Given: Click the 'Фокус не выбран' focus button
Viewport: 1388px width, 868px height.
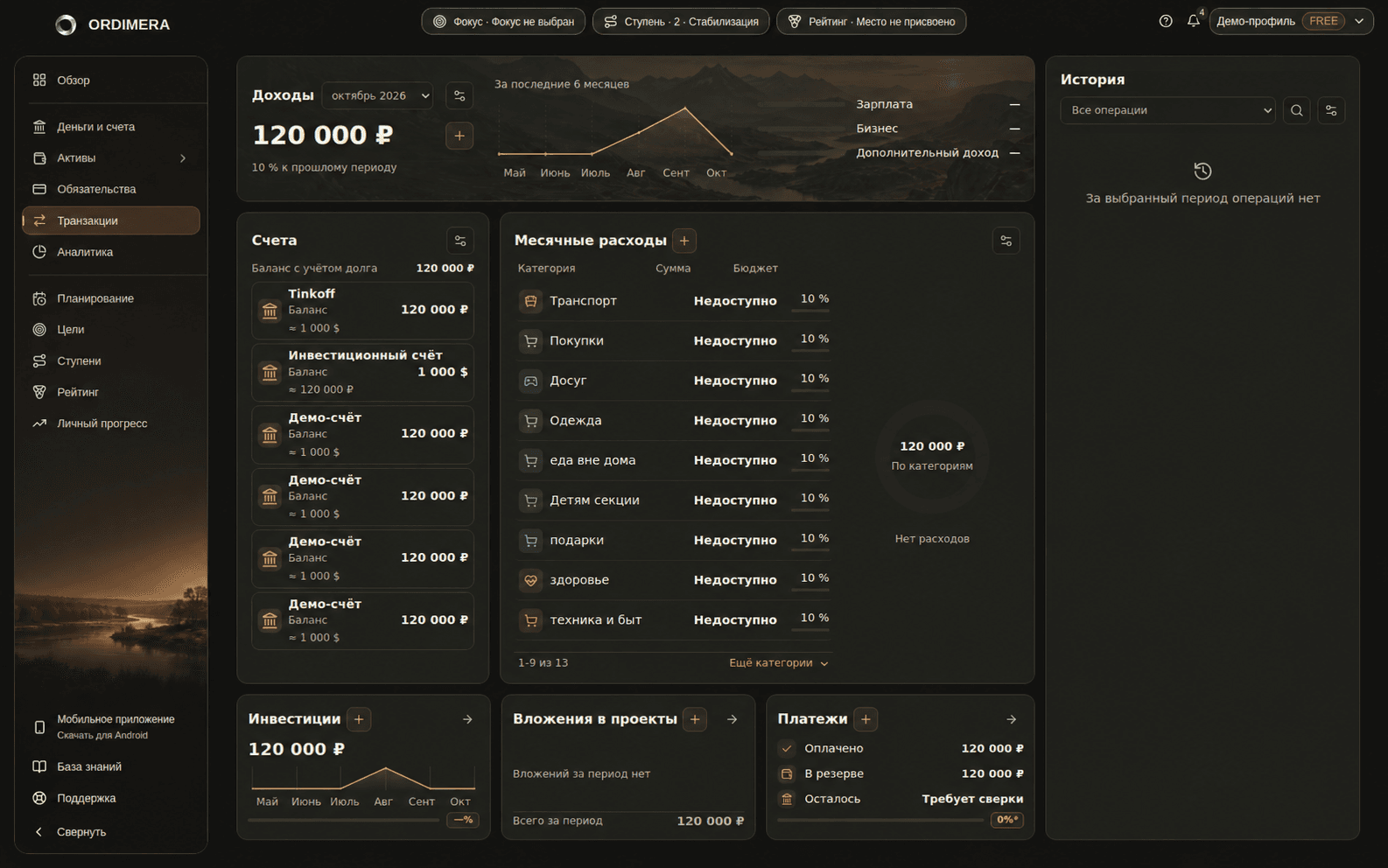Looking at the screenshot, I should (504, 21).
